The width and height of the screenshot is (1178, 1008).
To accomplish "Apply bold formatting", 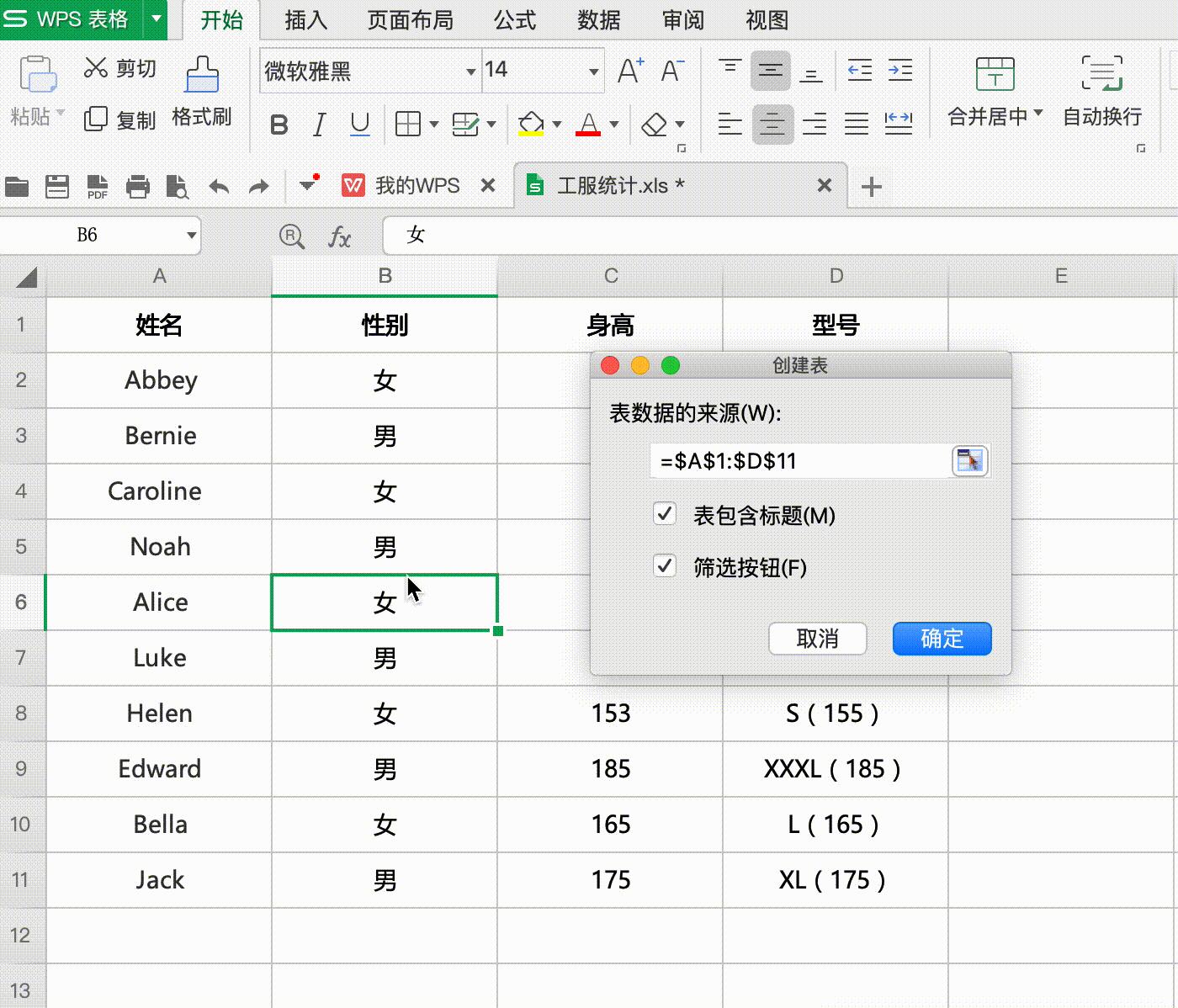I will coord(279,124).
